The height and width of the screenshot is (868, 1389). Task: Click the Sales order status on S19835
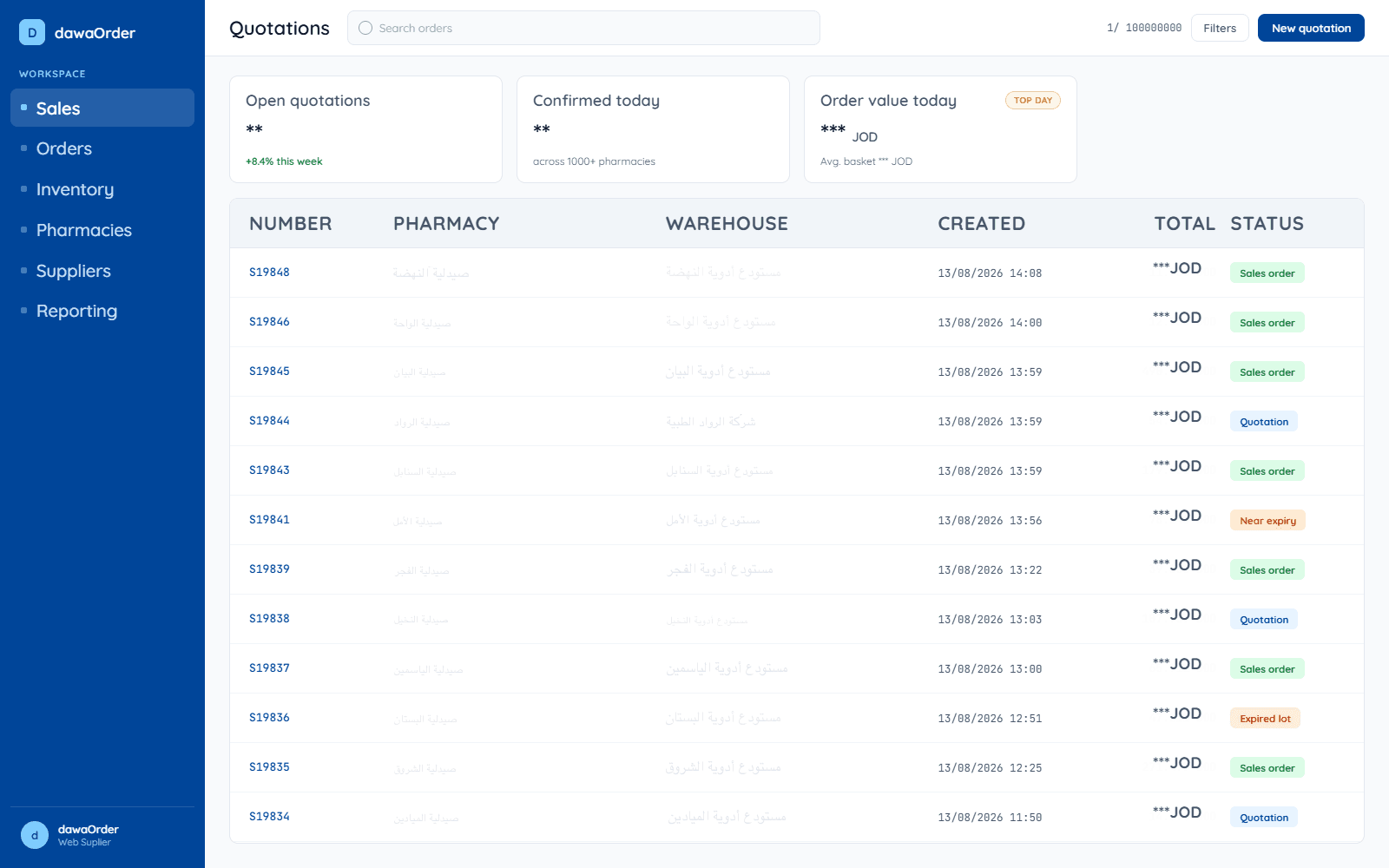click(1267, 768)
